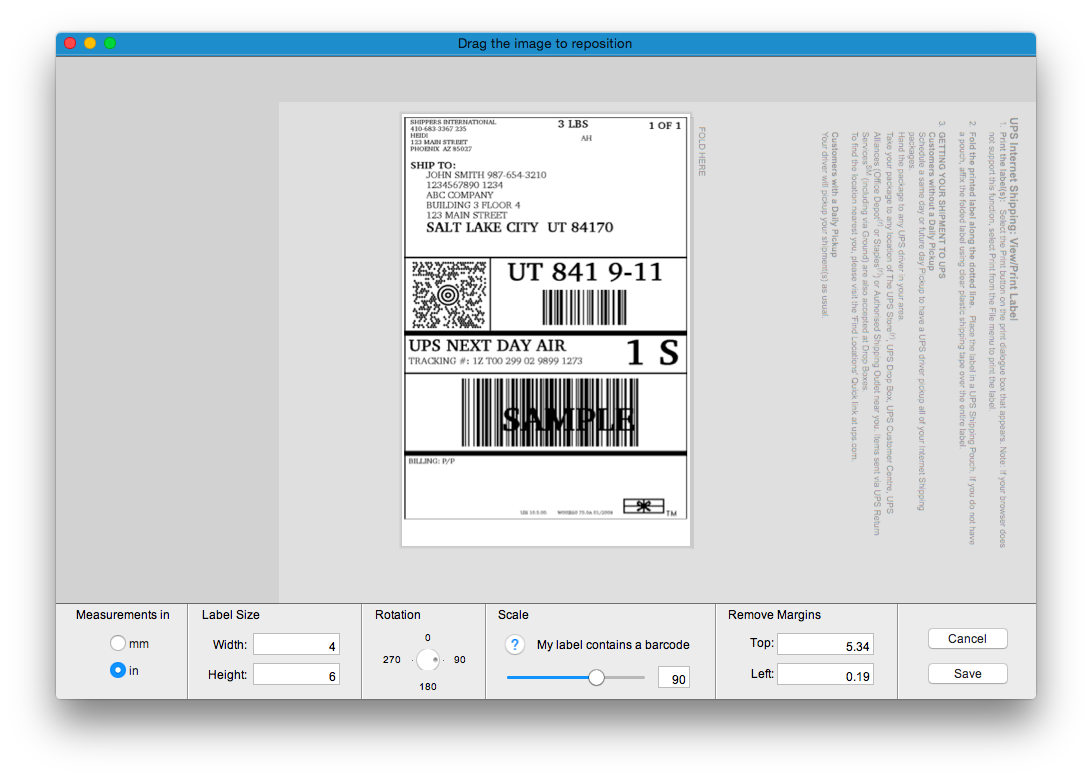Click the Left margin input field
This screenshot has height=779, width=1092.
(825, 675)
